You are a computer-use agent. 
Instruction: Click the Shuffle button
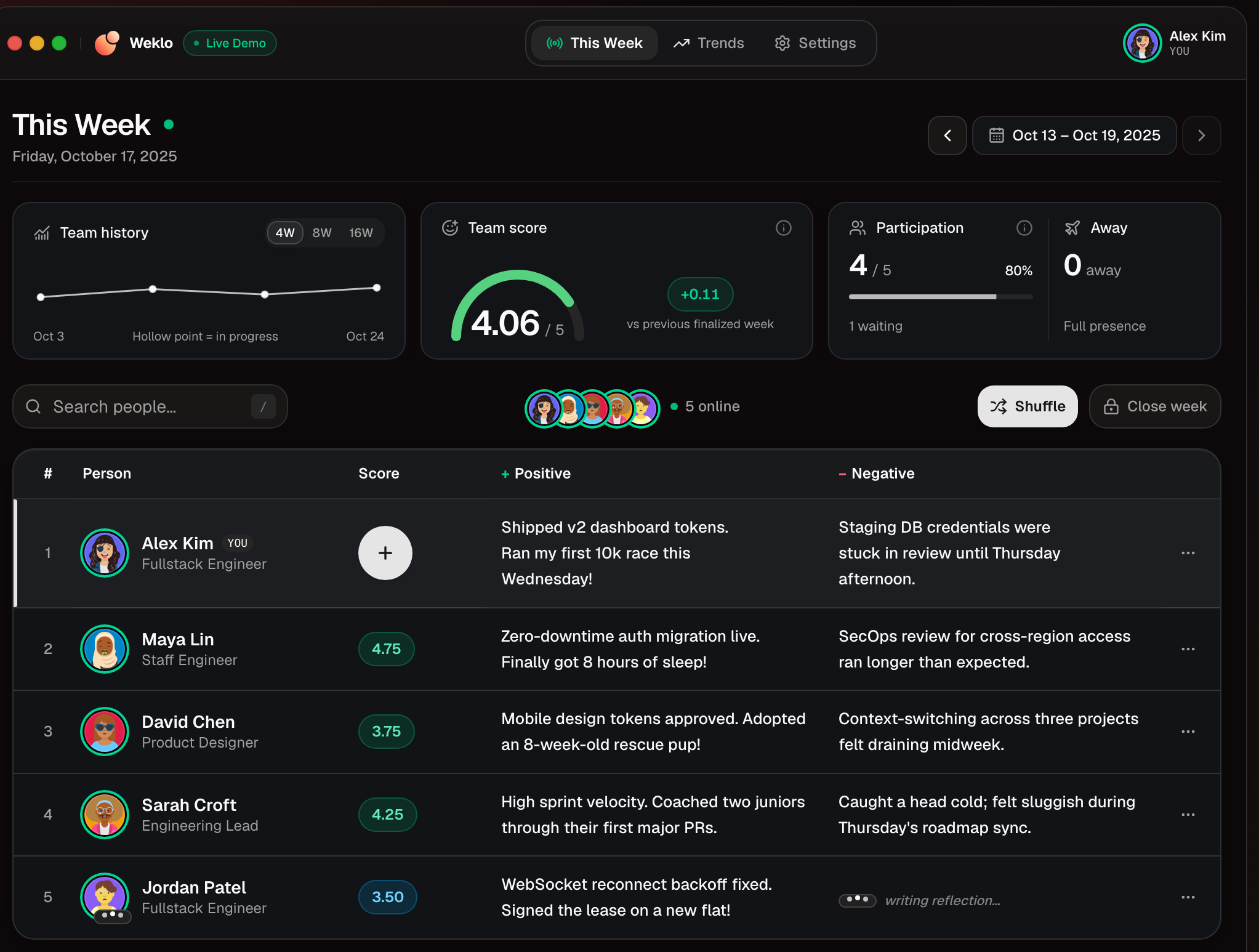tap(1028, 406)
